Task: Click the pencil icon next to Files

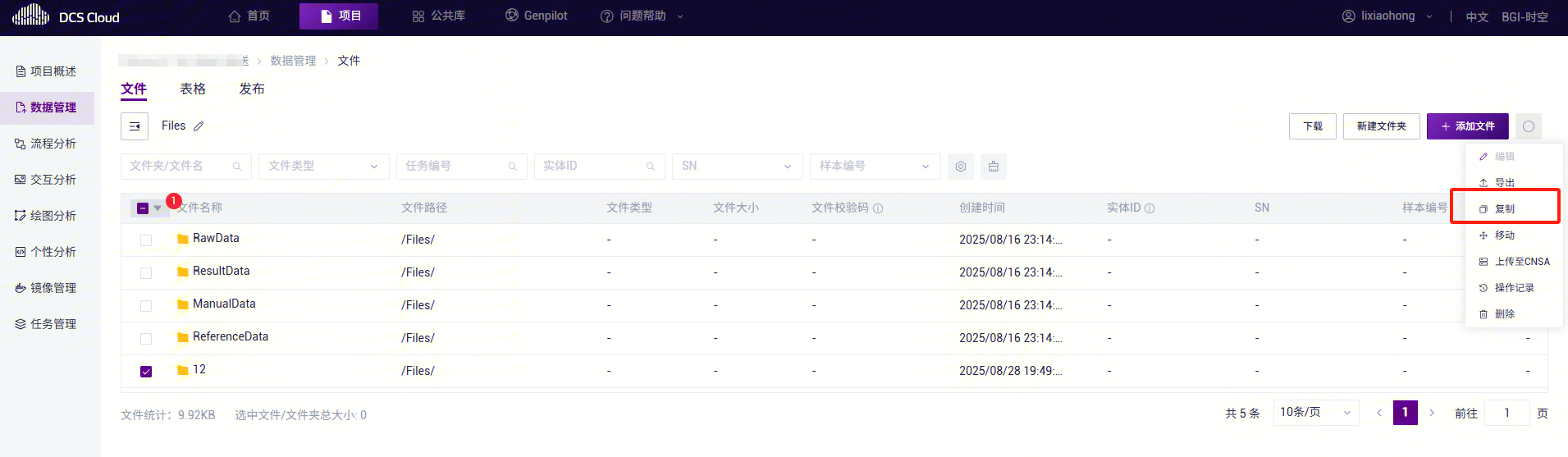Action: [x=199, y=126]
